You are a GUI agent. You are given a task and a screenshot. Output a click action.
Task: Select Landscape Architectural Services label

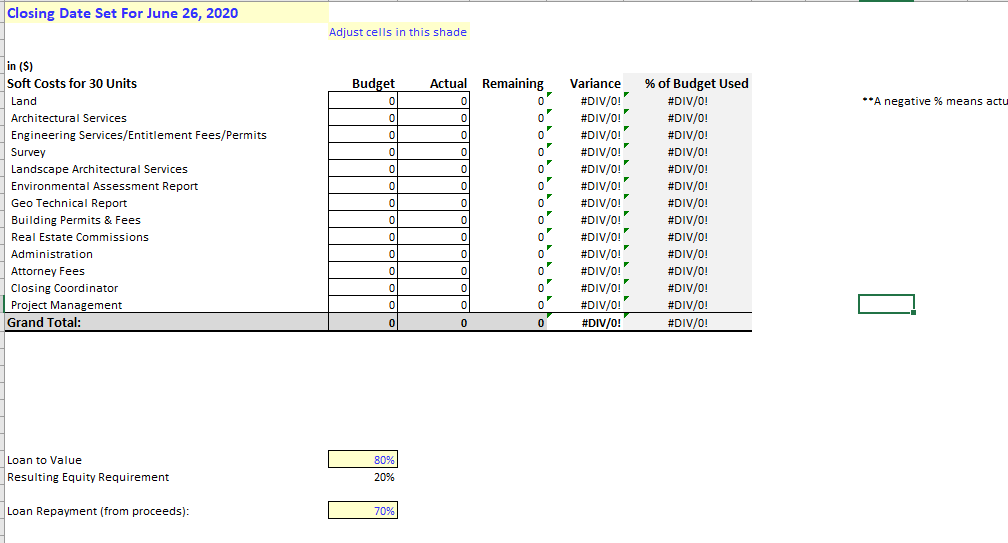click(99, 169)
